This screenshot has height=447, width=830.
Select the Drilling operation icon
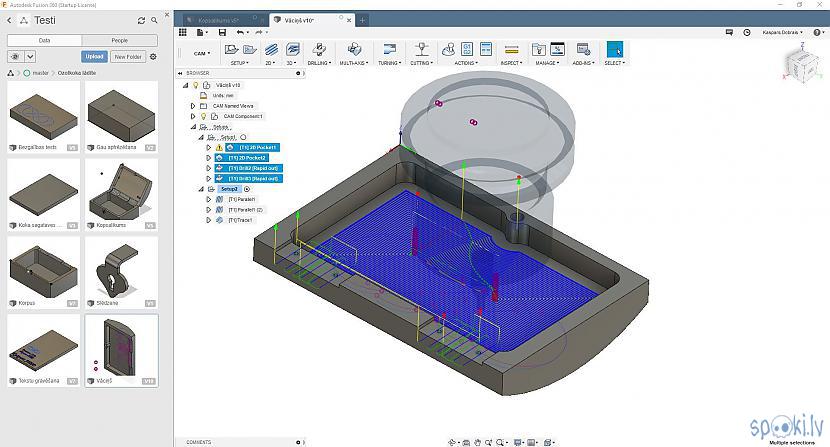319,50
